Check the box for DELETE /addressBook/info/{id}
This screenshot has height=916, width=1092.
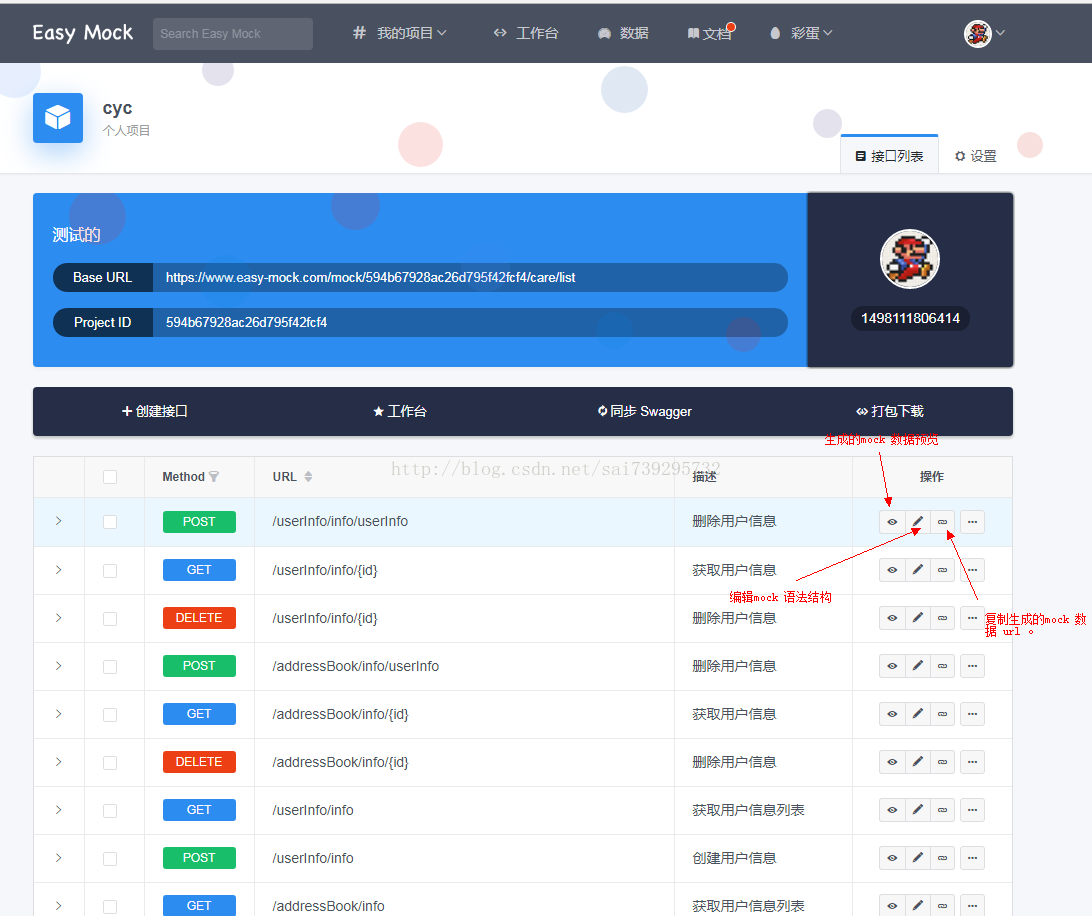click(110, 763)
